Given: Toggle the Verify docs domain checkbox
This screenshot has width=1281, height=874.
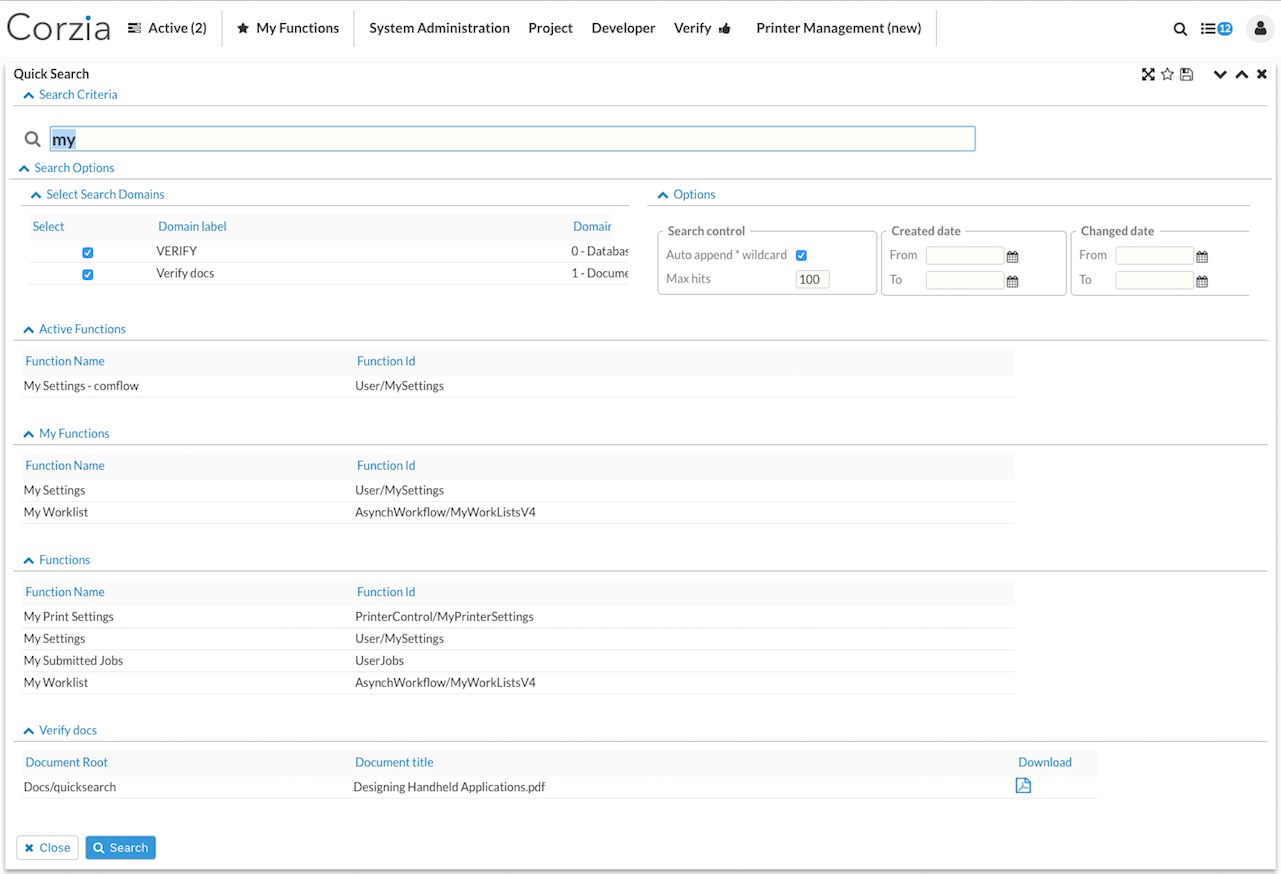Looking at the screenshot, I should (x=88, y=274).
